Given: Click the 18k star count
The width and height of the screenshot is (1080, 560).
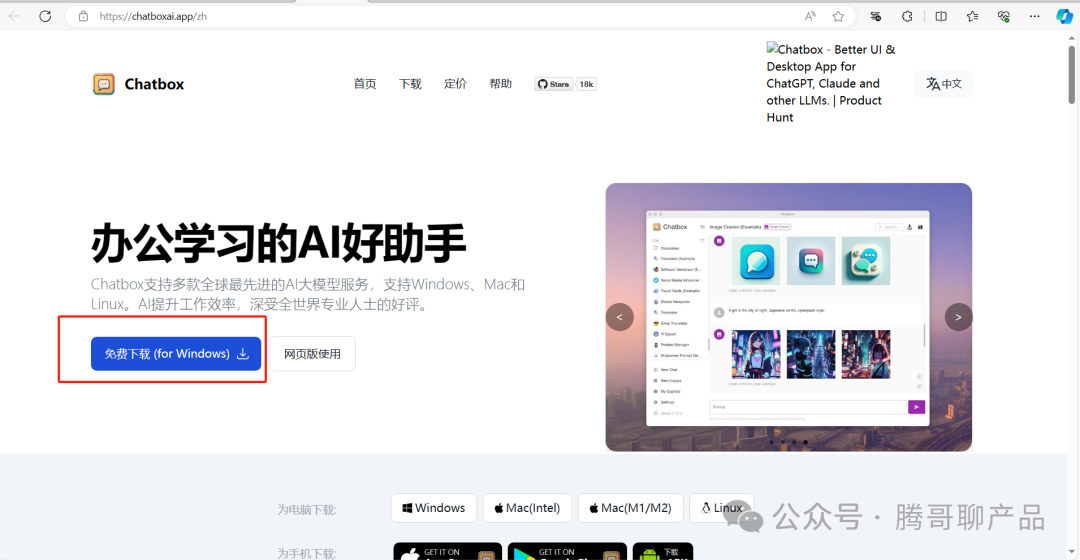Looking at the screenshot, I should tap(586, 84).
